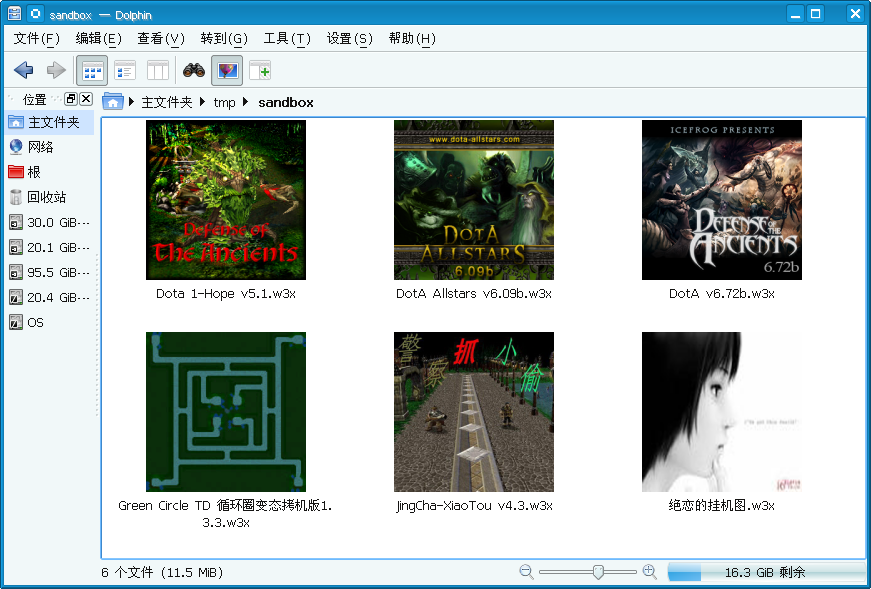This screenshot has width=871, height=589.
Task: Expand arrow before tmp breadcrumb
Action: (x=203, y=102)
